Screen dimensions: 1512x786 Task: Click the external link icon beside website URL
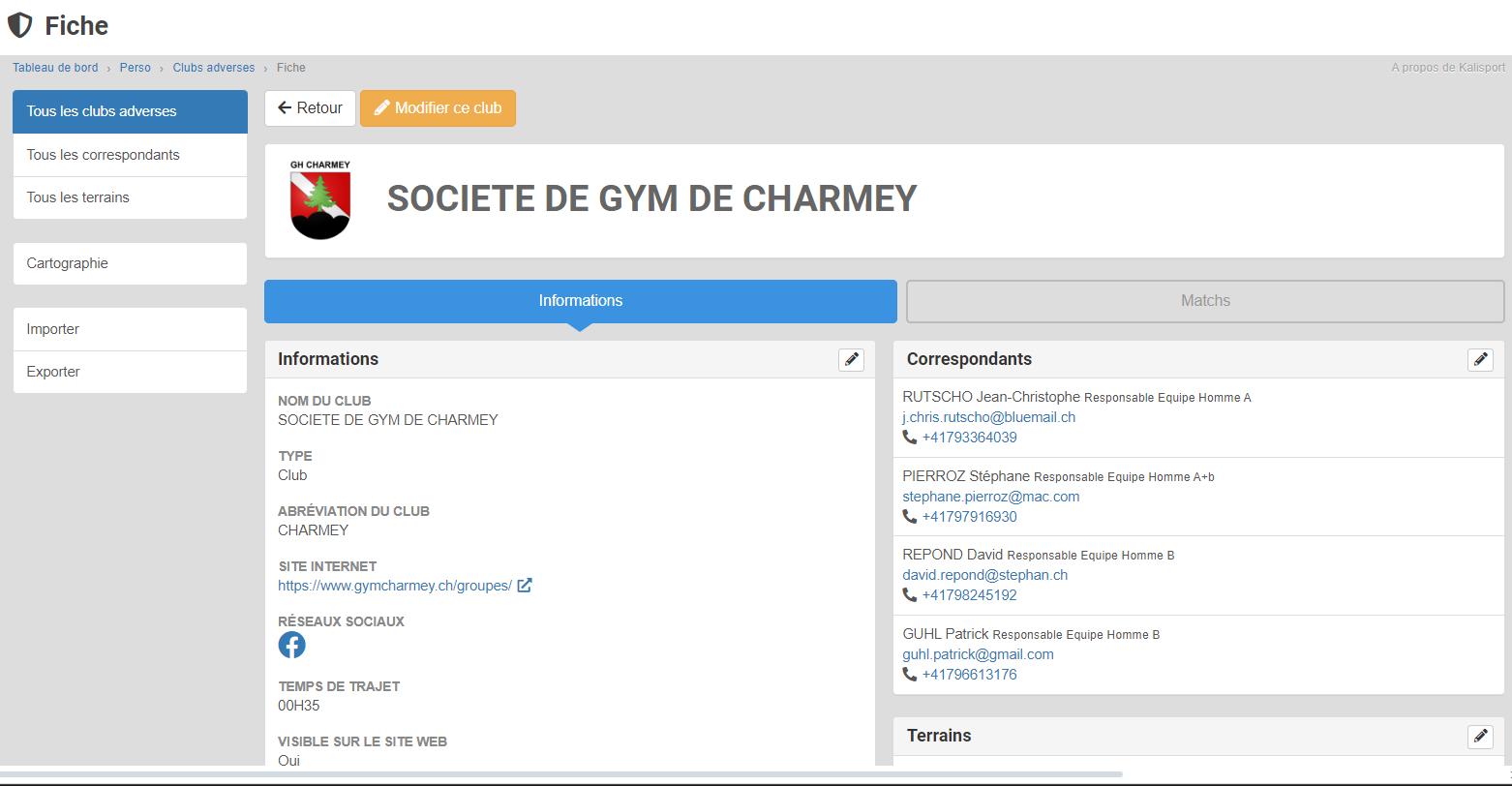[x=525, y=586]
